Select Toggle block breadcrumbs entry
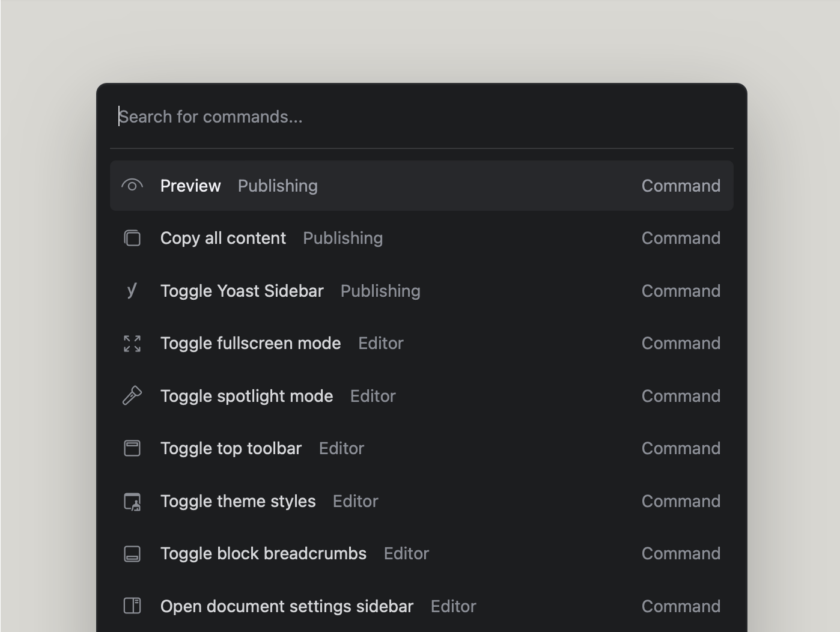 [422, 554]
